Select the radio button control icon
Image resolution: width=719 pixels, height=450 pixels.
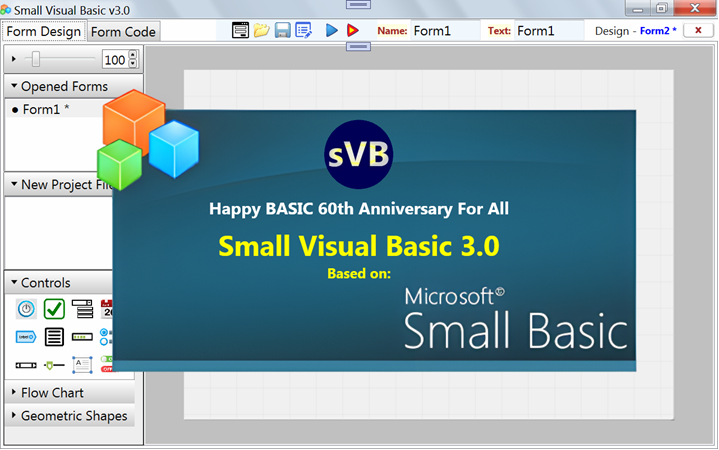106,337
